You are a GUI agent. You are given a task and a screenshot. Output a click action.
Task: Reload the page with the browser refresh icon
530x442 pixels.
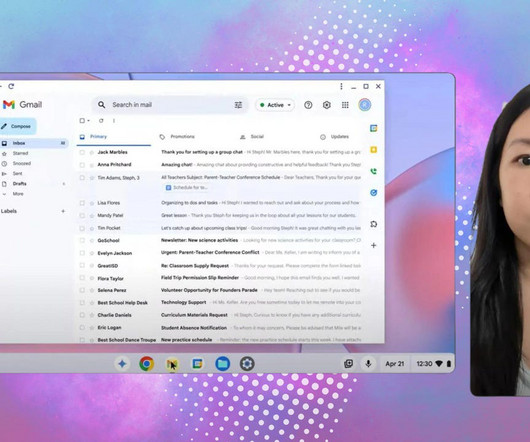point(11,87)
